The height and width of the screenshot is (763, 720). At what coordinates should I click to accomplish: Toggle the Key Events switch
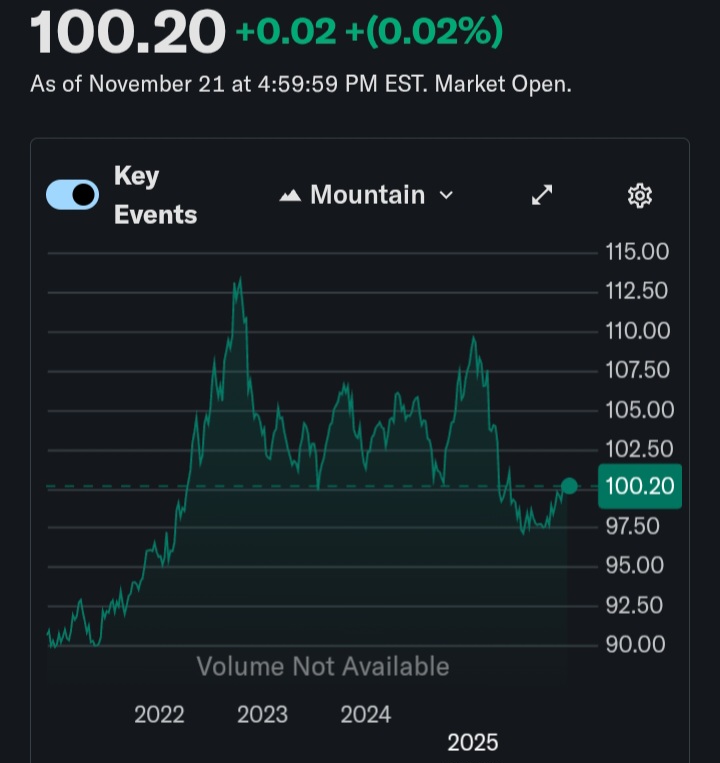tap(72, 194)
